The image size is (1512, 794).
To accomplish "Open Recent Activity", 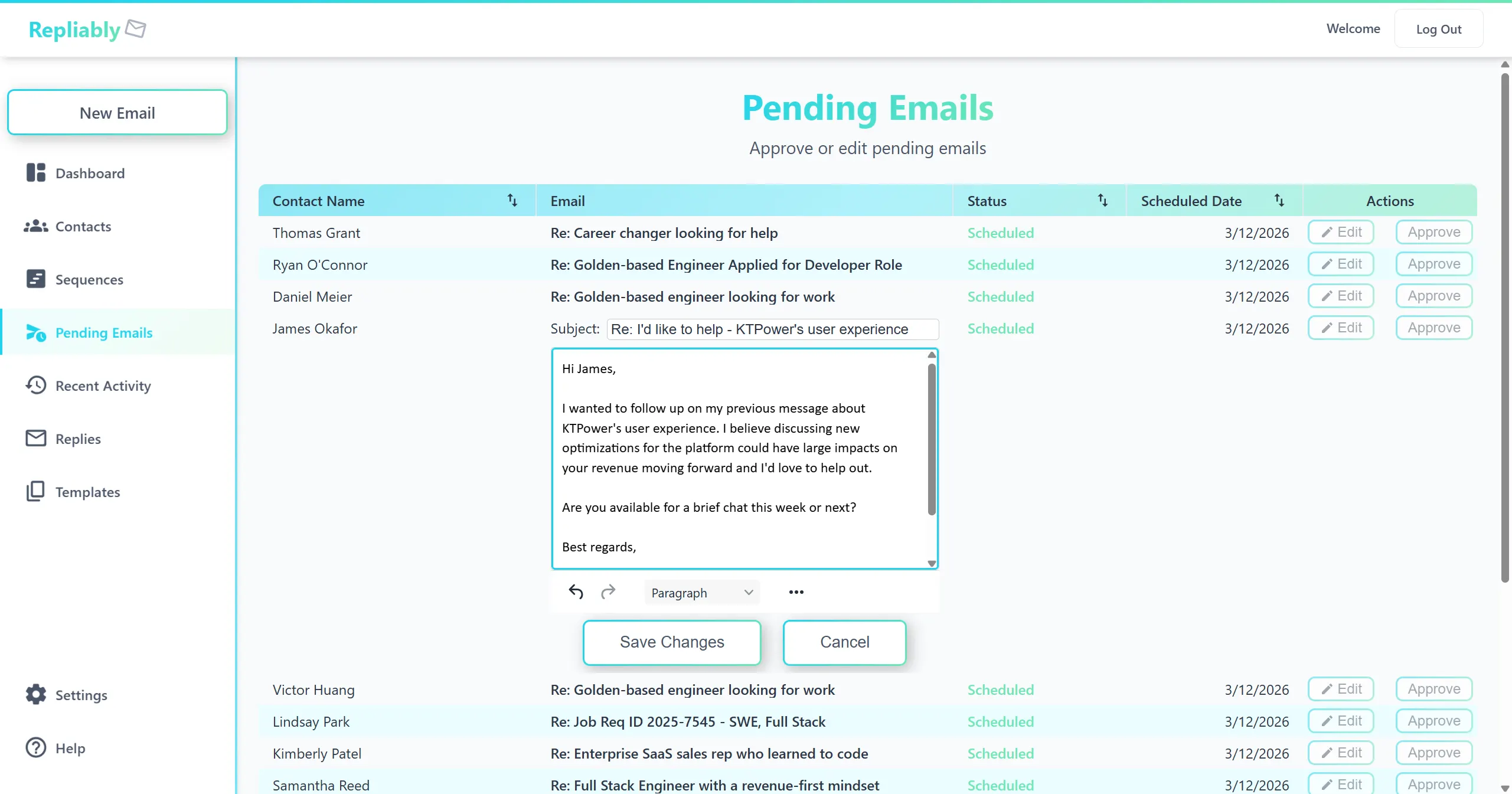I will click(103, 385).
